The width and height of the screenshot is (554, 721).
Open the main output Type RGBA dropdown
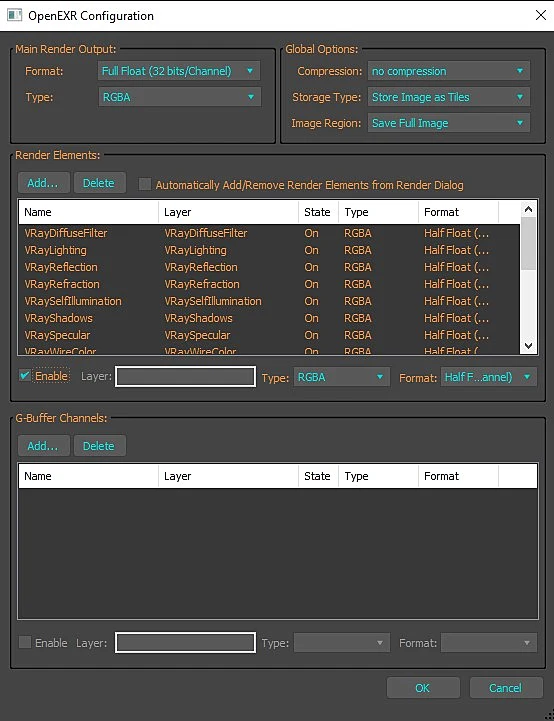point(179,97)
